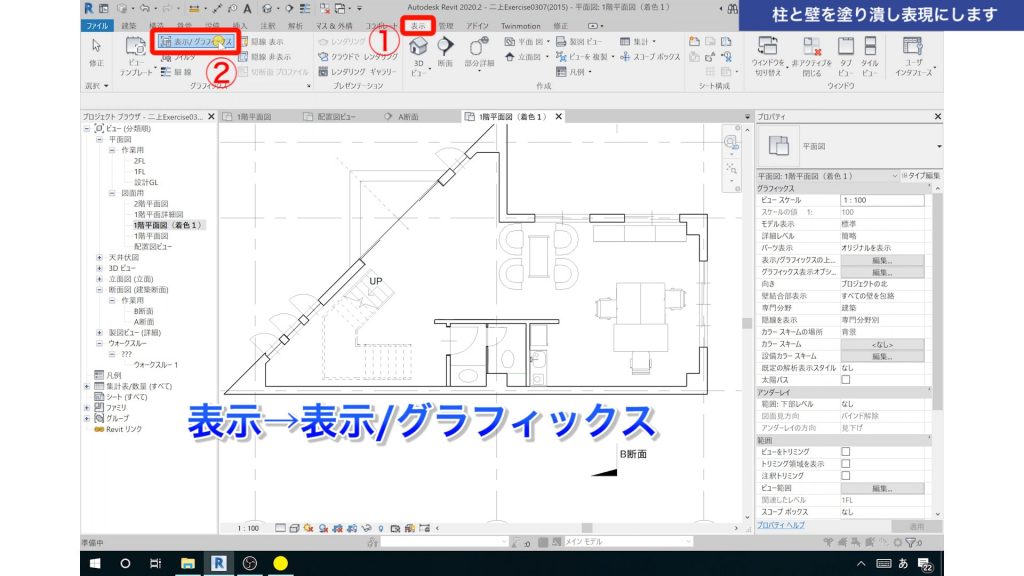Screen dimensions: 1024x576
Task: Check the 注釈トリミング option
Action: click(x=846, y=475)
